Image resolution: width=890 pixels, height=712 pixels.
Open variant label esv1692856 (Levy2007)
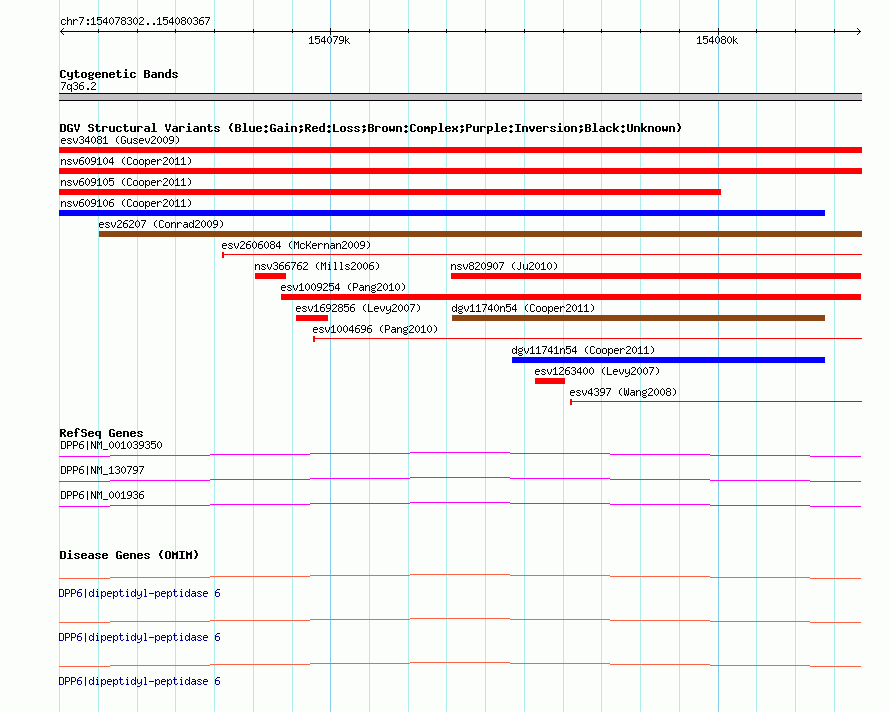point(358,308)
